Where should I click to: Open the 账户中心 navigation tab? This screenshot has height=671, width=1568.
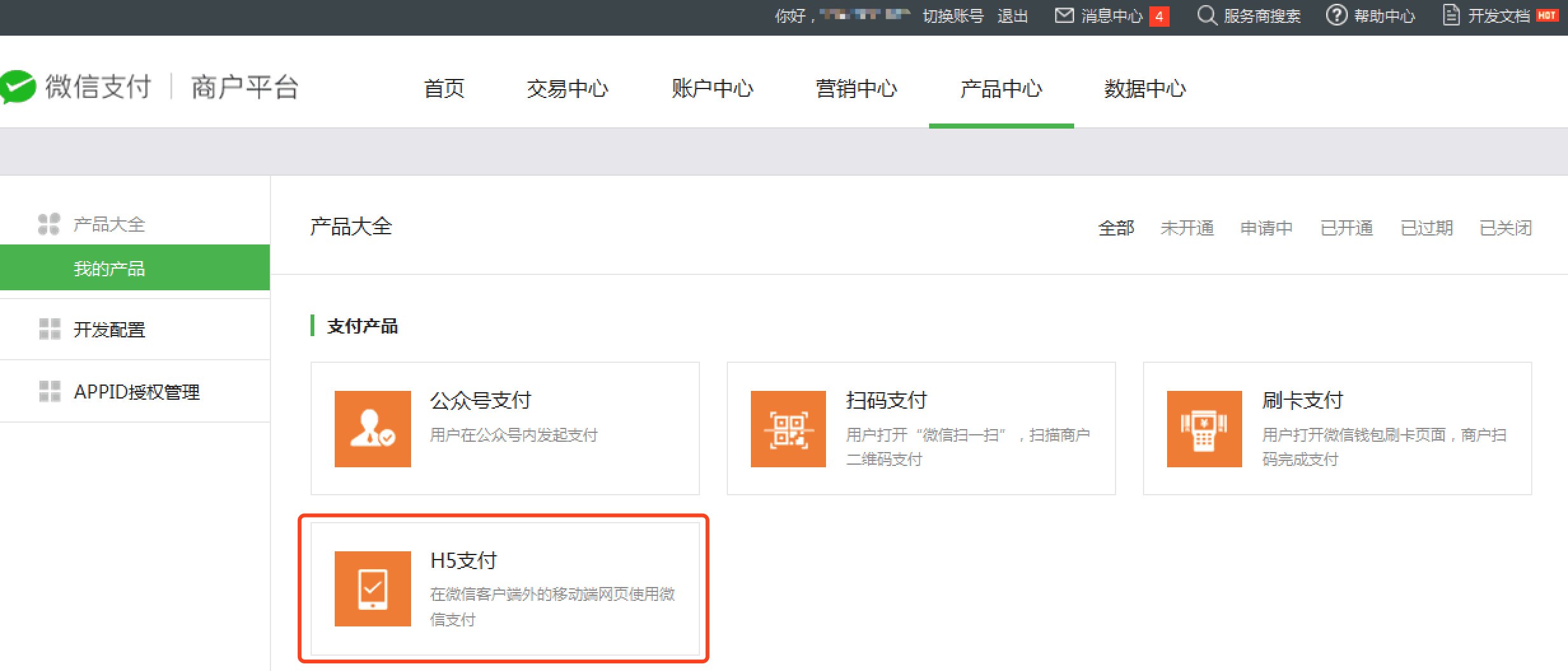coord(712,88)
